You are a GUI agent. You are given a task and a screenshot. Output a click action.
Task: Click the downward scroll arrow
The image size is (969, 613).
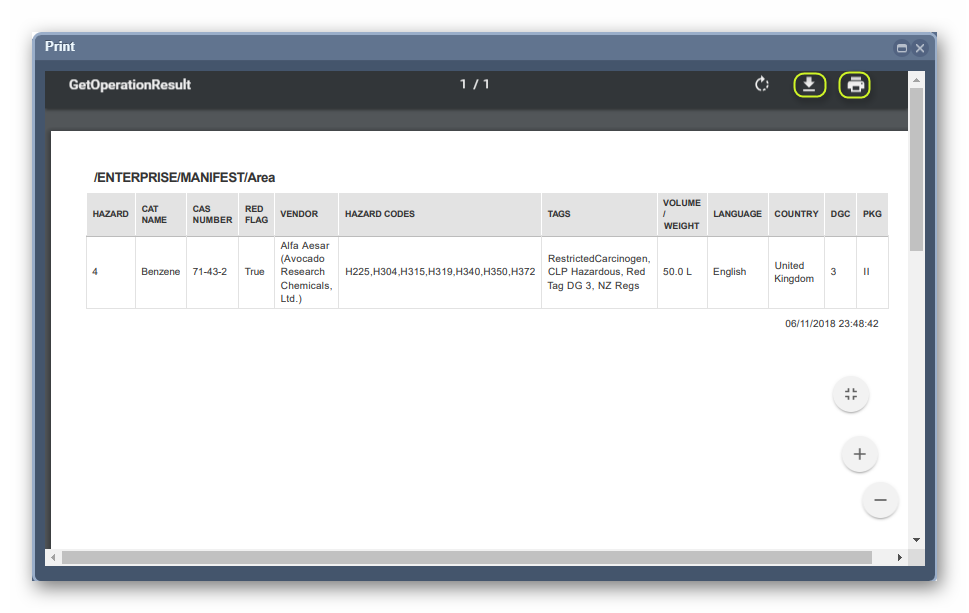pyautogui.click(x=916, y=539)
